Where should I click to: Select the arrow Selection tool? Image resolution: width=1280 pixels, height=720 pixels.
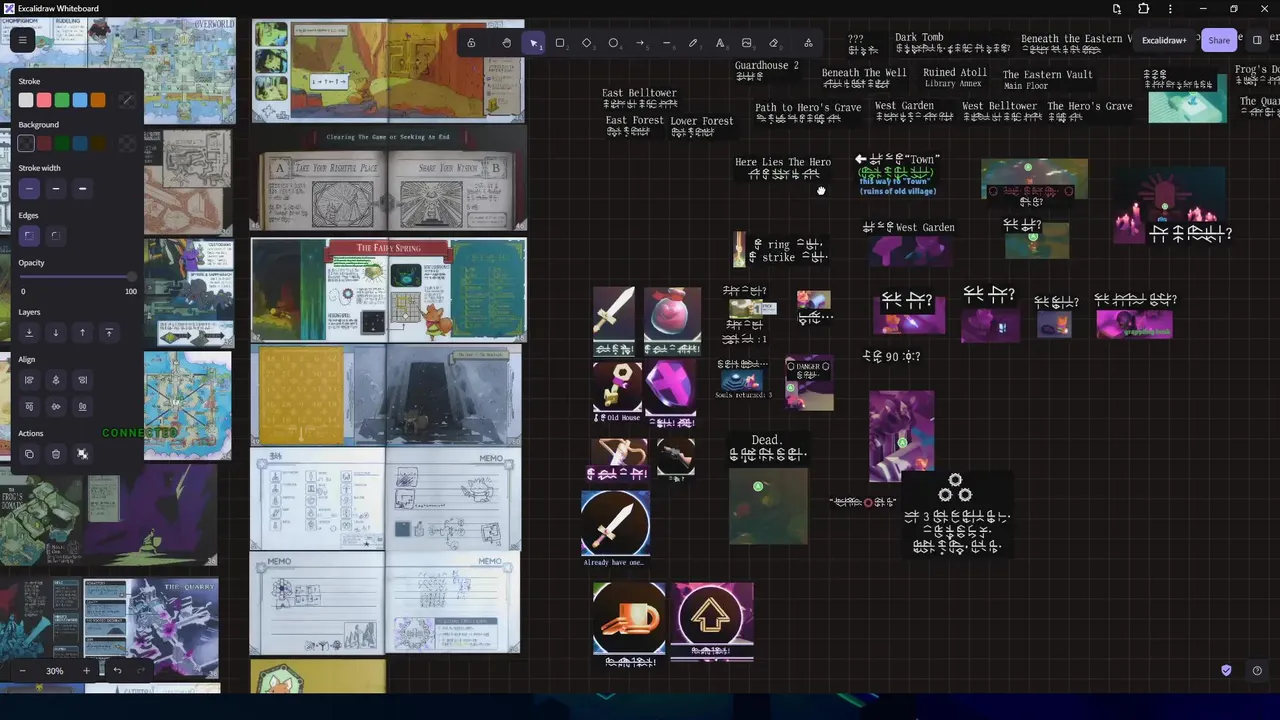click(534, 43)
